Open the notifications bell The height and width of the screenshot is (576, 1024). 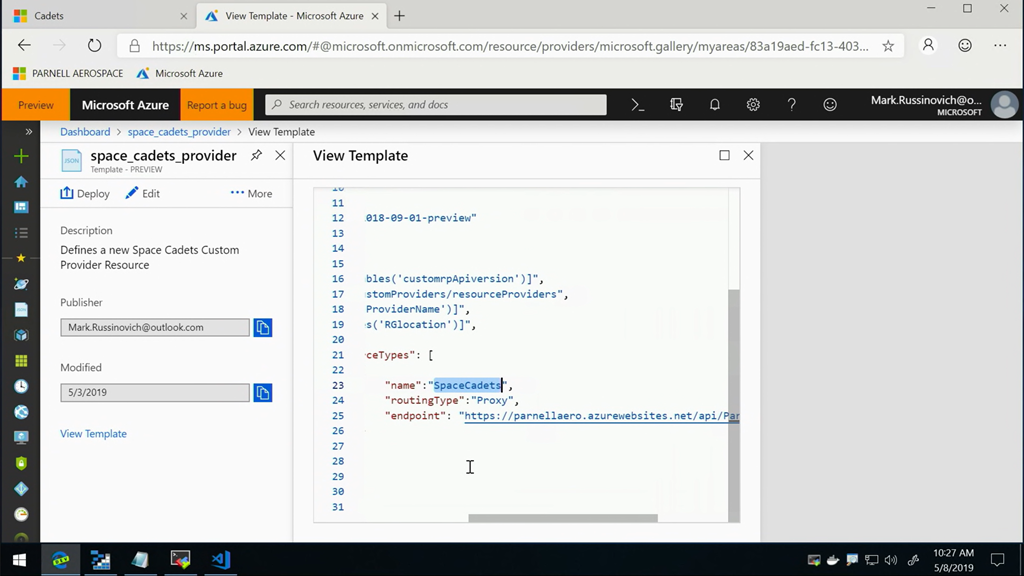pos(714,105)
